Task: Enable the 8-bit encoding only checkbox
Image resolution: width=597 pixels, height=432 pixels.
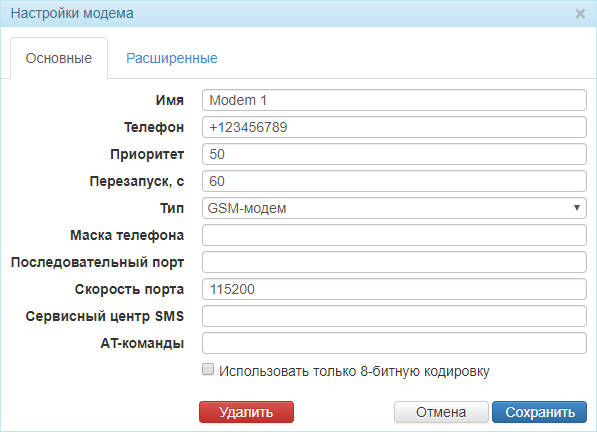Action: point(208,369)
